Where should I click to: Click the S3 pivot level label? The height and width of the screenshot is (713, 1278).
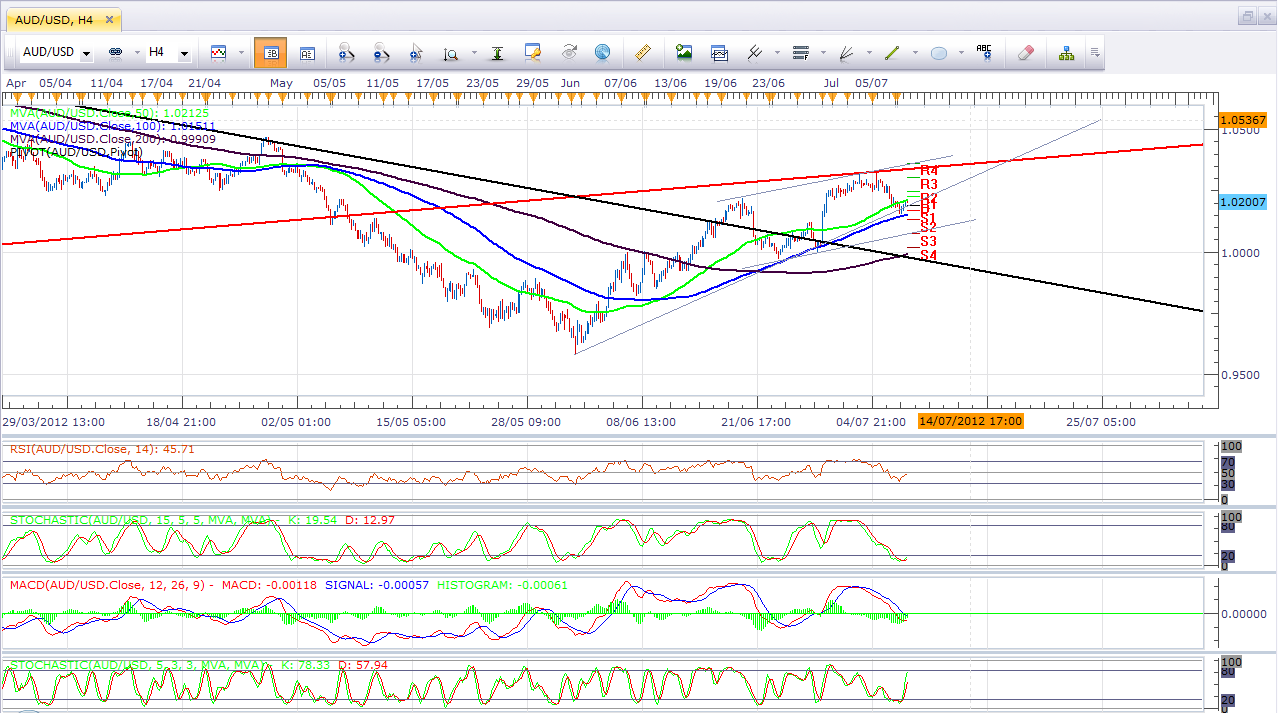[929, 241]
